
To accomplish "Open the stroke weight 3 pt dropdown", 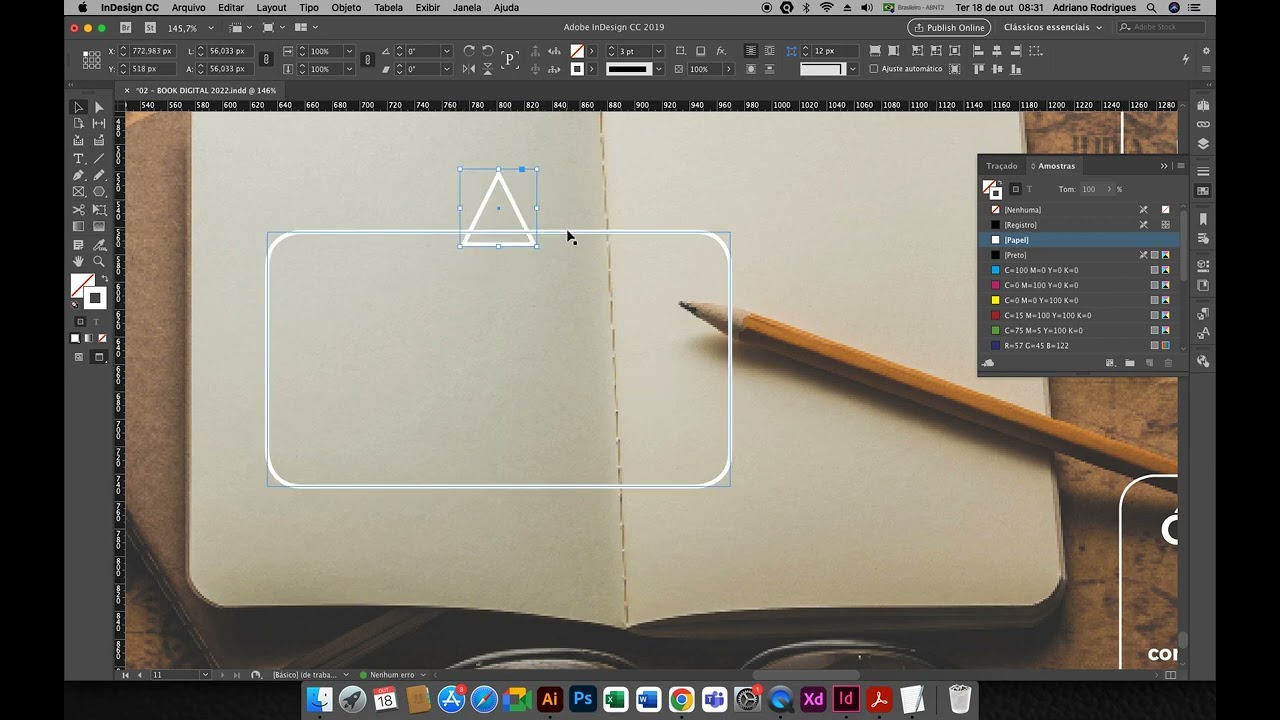I will pos(658,51).
